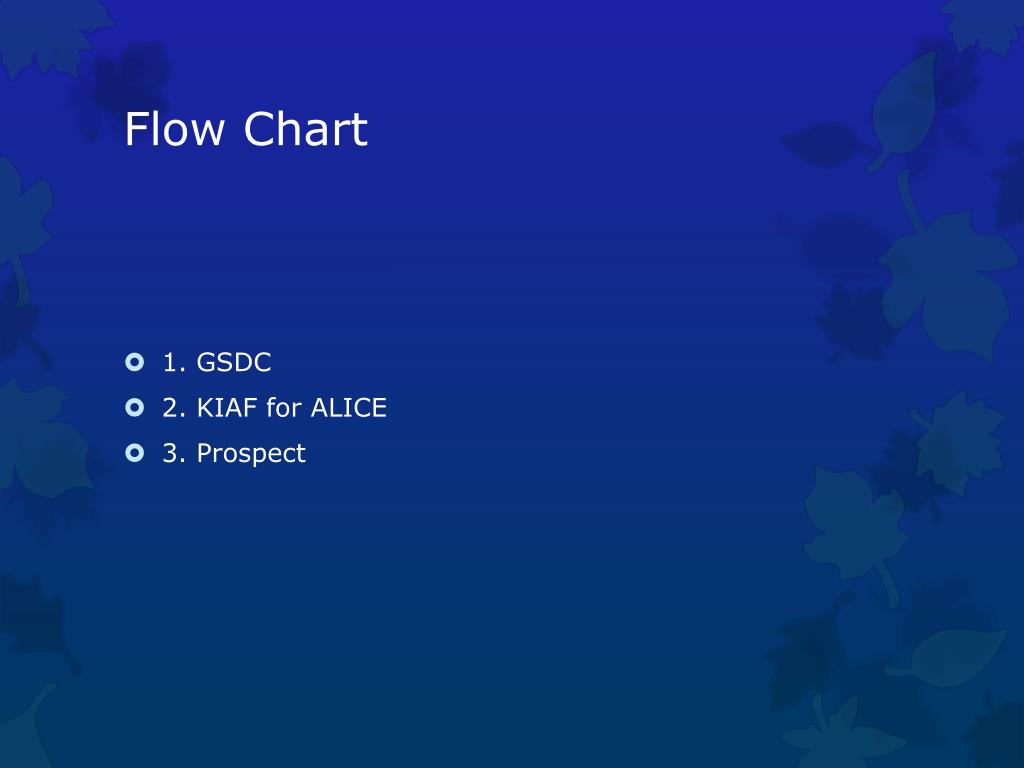Select the Flow Chart slide title

246,129
